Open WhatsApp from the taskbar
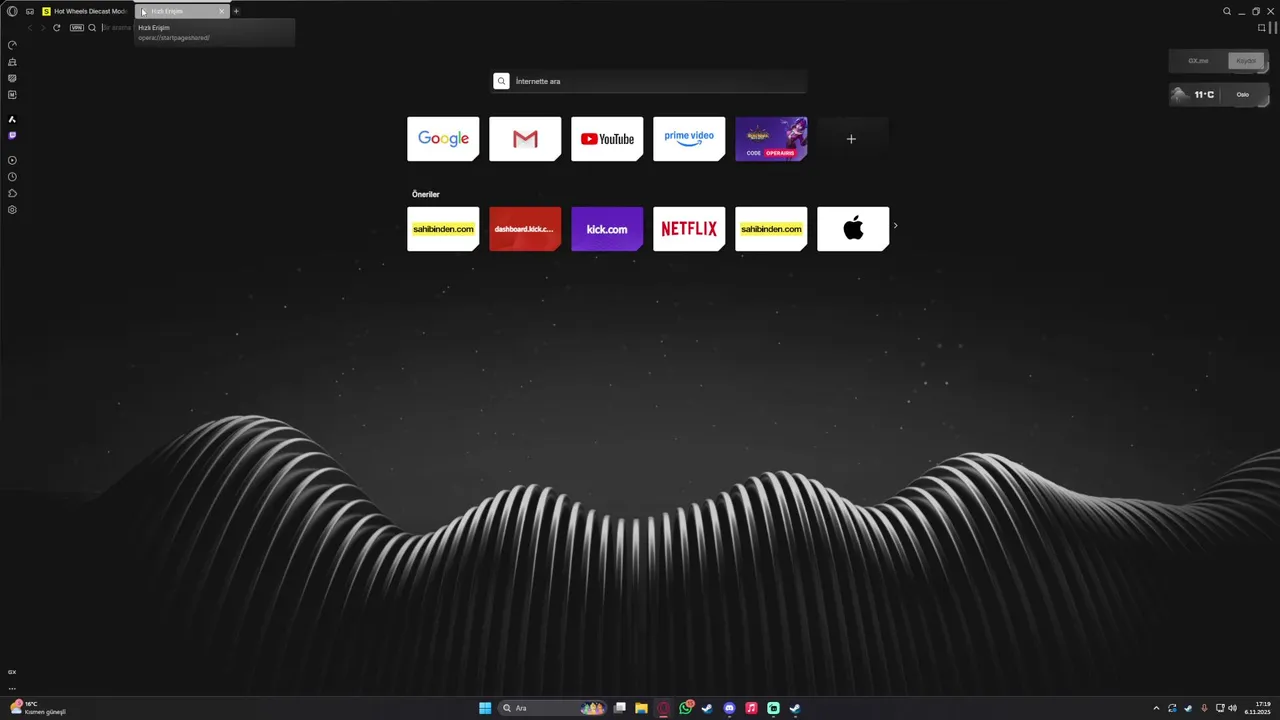The height and width of the screenshot is (720, 1280). (x=686, y=708)
